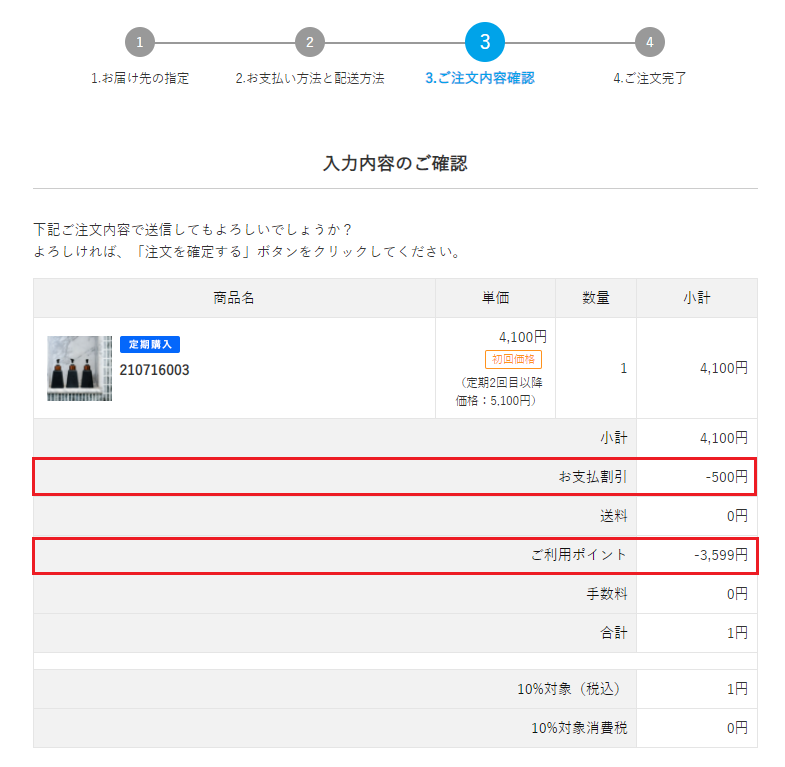This screenshot has width=785, height=767.
Task: Click step 2 circle icon
Action: tap(310, 42)
